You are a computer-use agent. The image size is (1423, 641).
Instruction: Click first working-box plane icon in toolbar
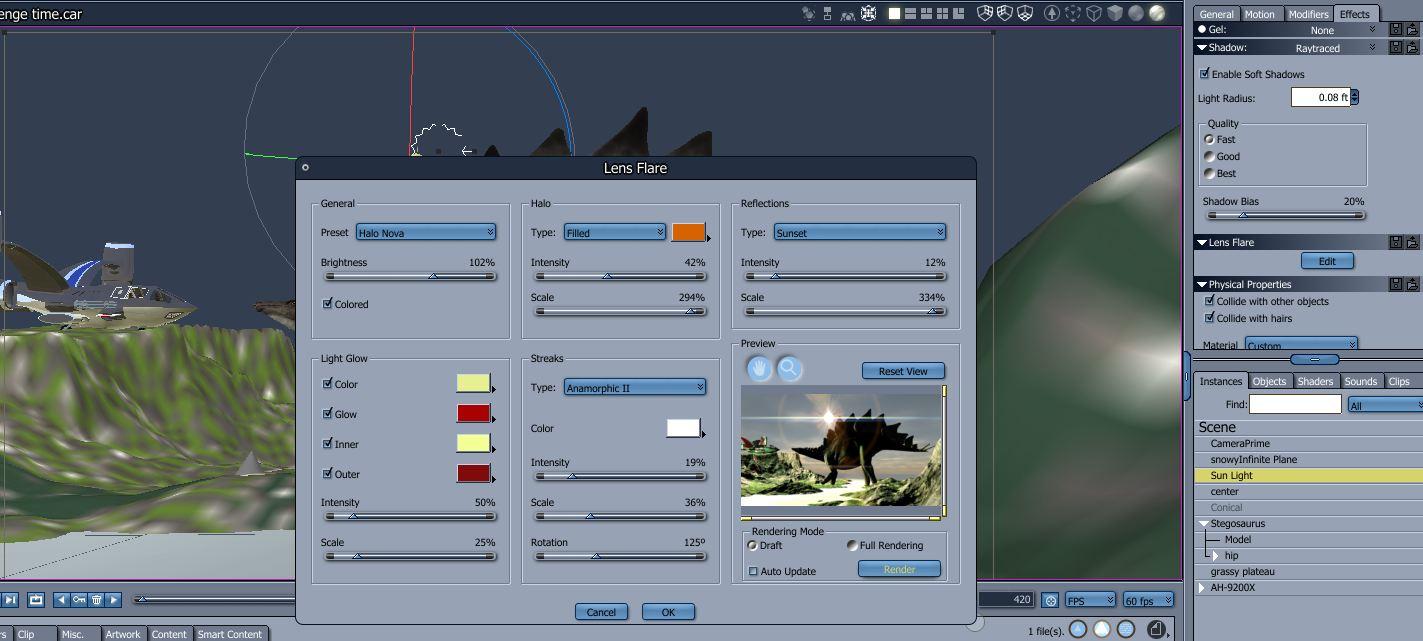[984, 13]
